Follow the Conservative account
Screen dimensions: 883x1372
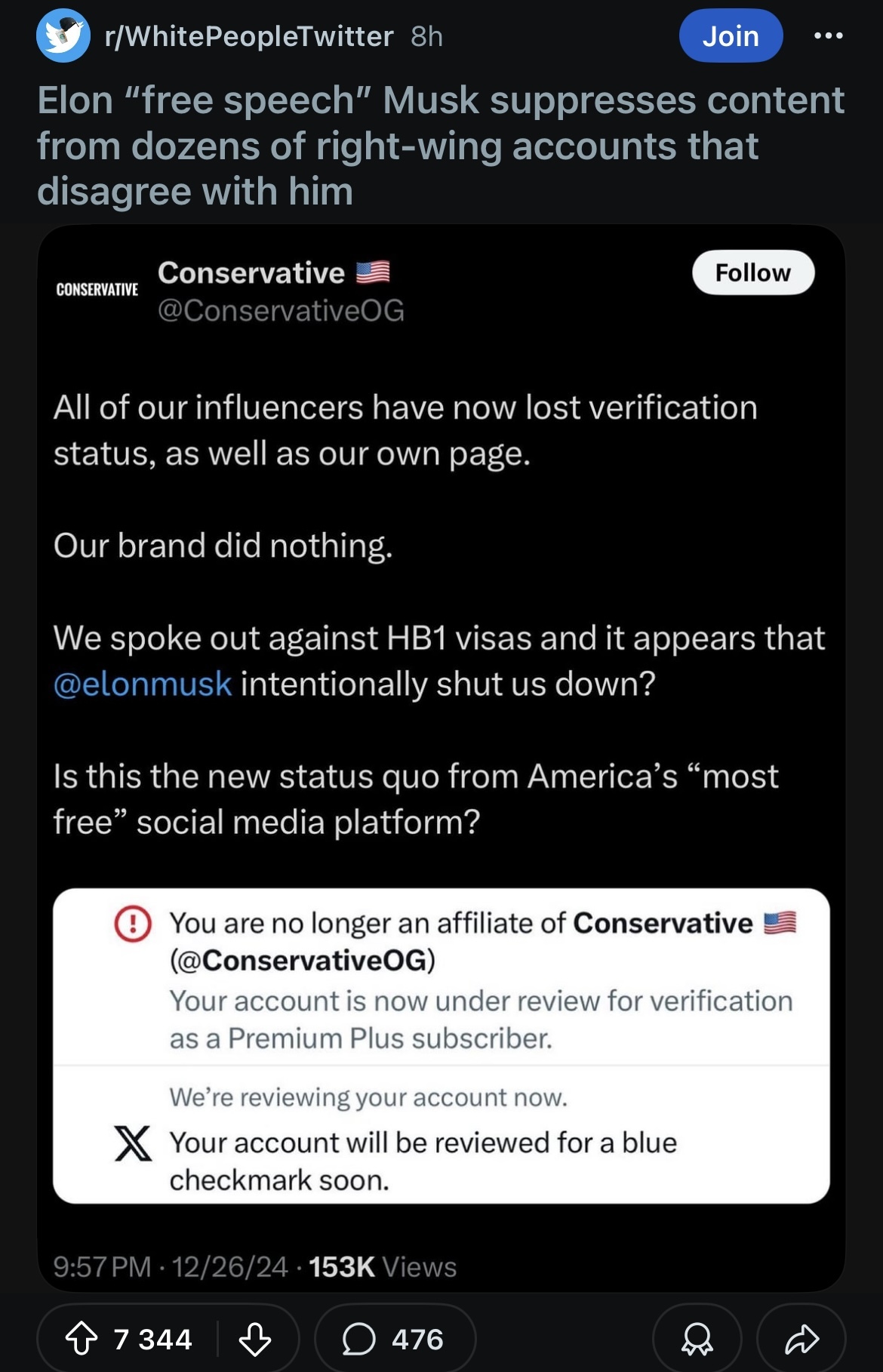[x=752, y=272]
